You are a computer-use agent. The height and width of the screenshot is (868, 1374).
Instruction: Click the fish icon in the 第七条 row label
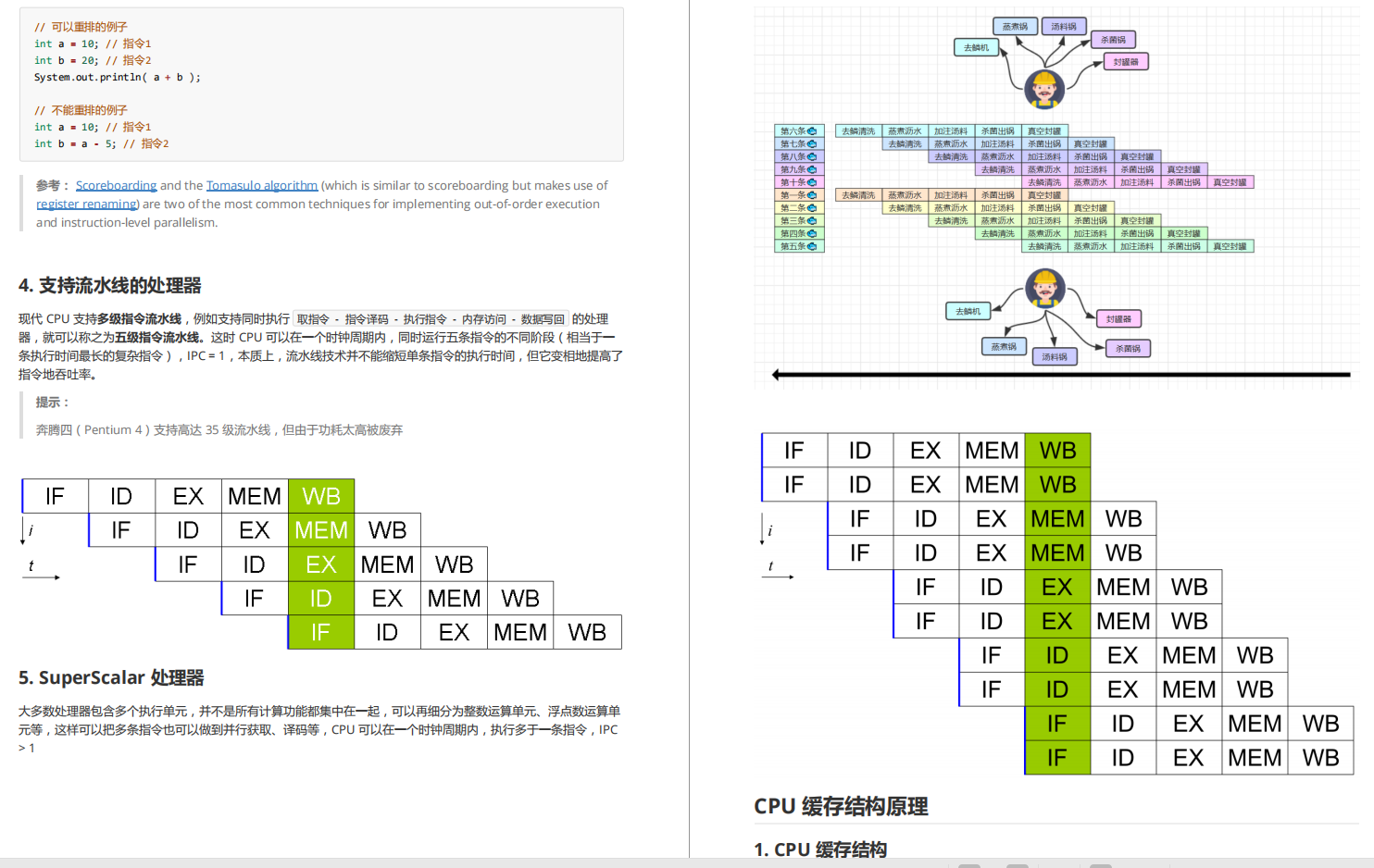point(812,144)
